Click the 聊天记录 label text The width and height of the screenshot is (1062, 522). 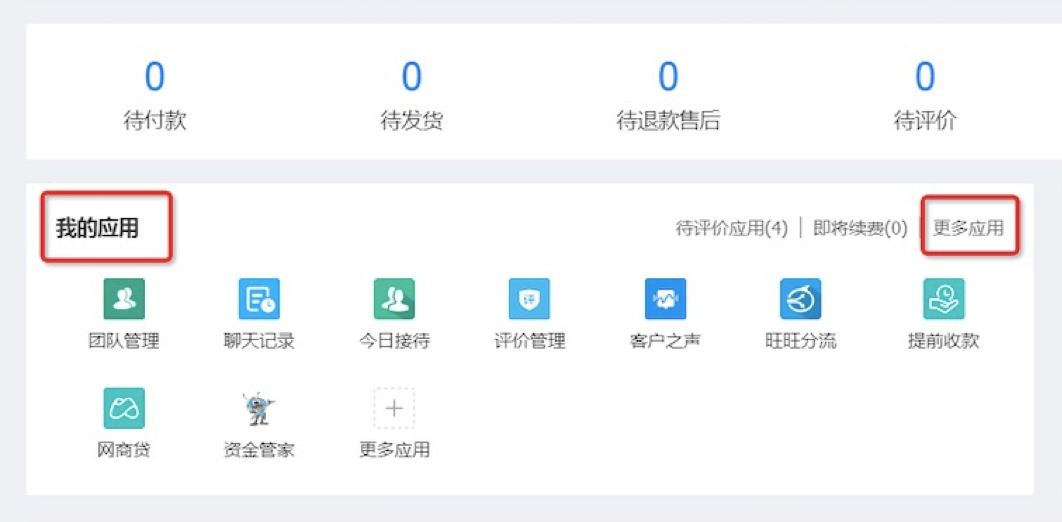(259, 341)
